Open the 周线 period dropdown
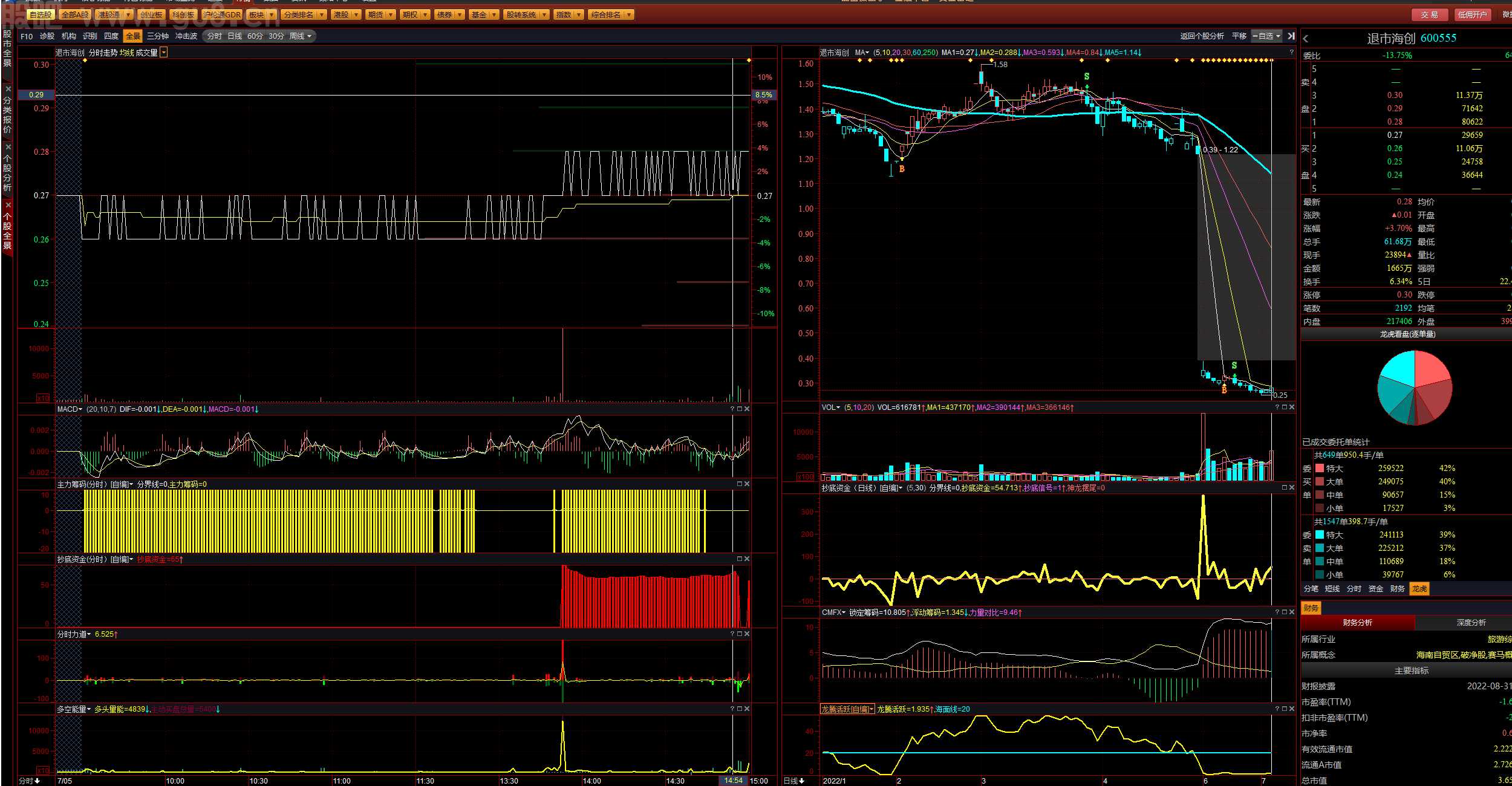 pos(301,36)
